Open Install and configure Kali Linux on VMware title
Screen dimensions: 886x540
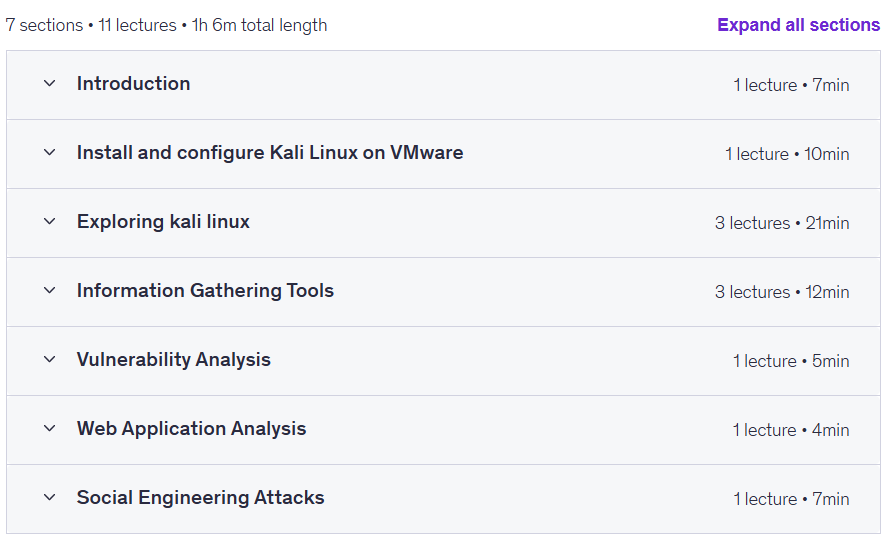click(x=270, y=153)
